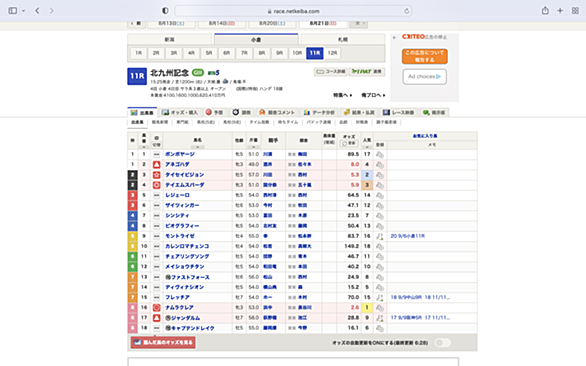
Task: Click the Ad choices button
Action: pyautogui.click(x=425, y=77)
